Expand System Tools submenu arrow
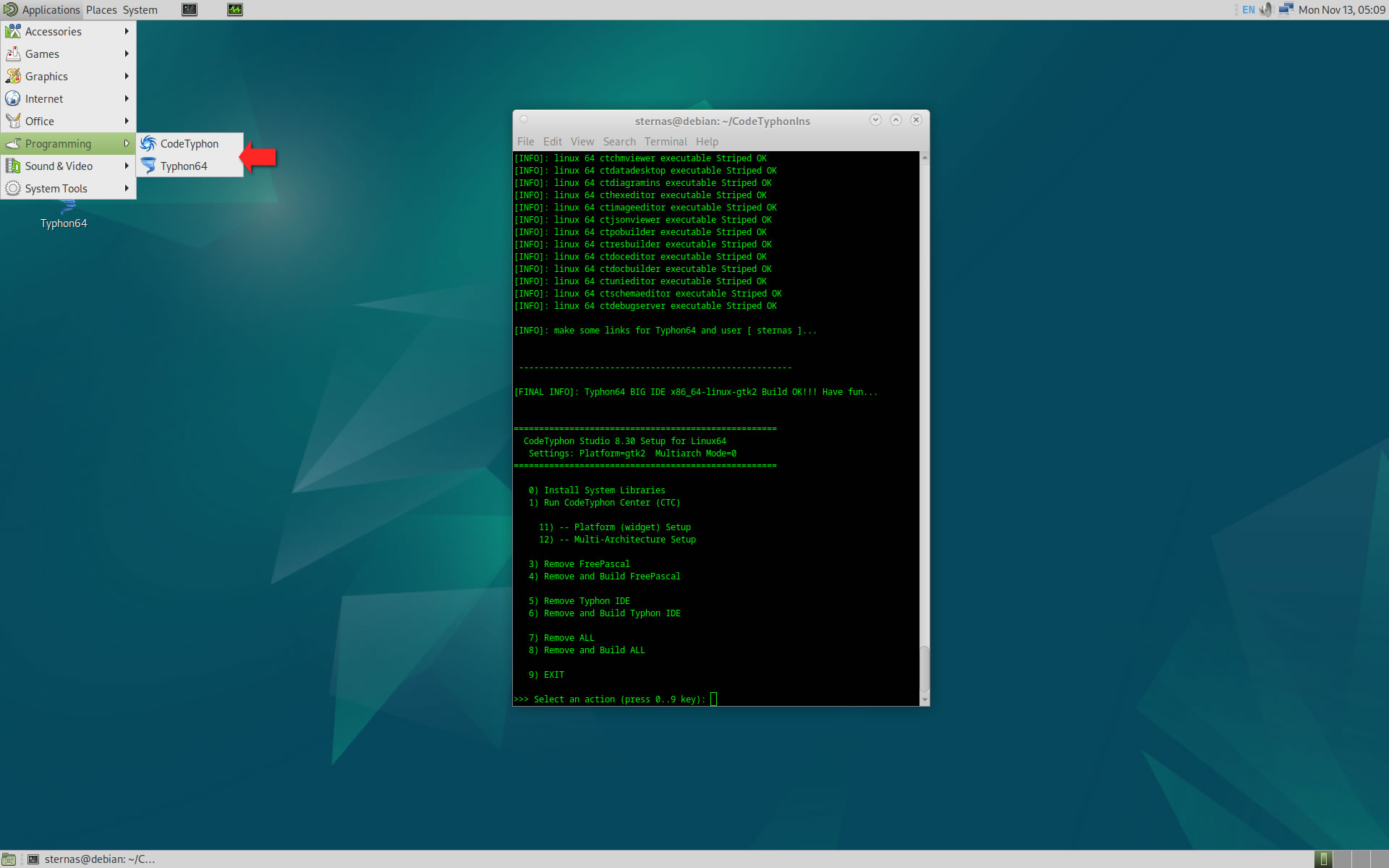This screenshot has height=868, width=1389. pos(127,189)
